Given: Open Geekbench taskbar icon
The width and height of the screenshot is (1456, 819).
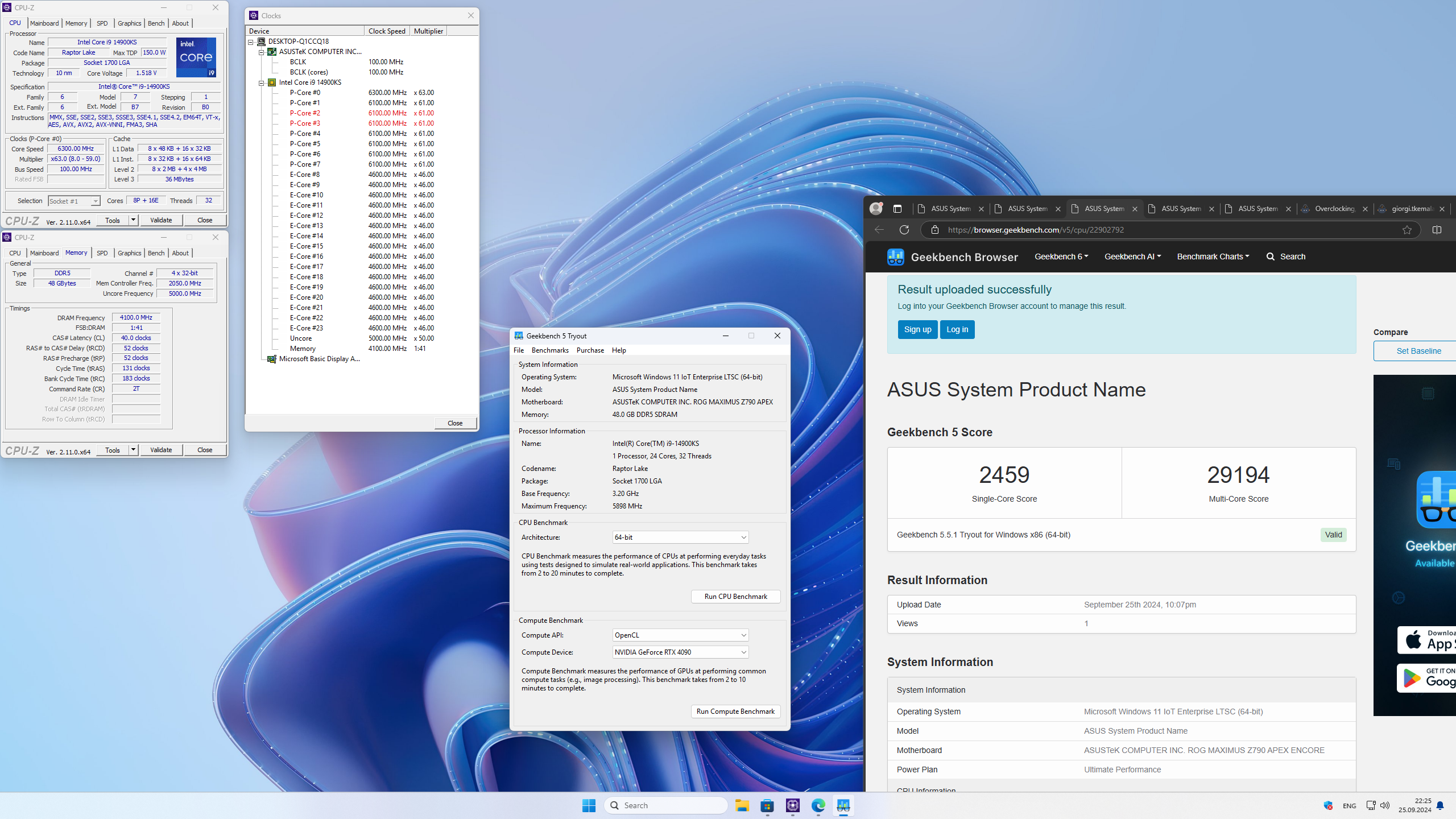Looking at the screenshot, I should click(x=843, y=805).
